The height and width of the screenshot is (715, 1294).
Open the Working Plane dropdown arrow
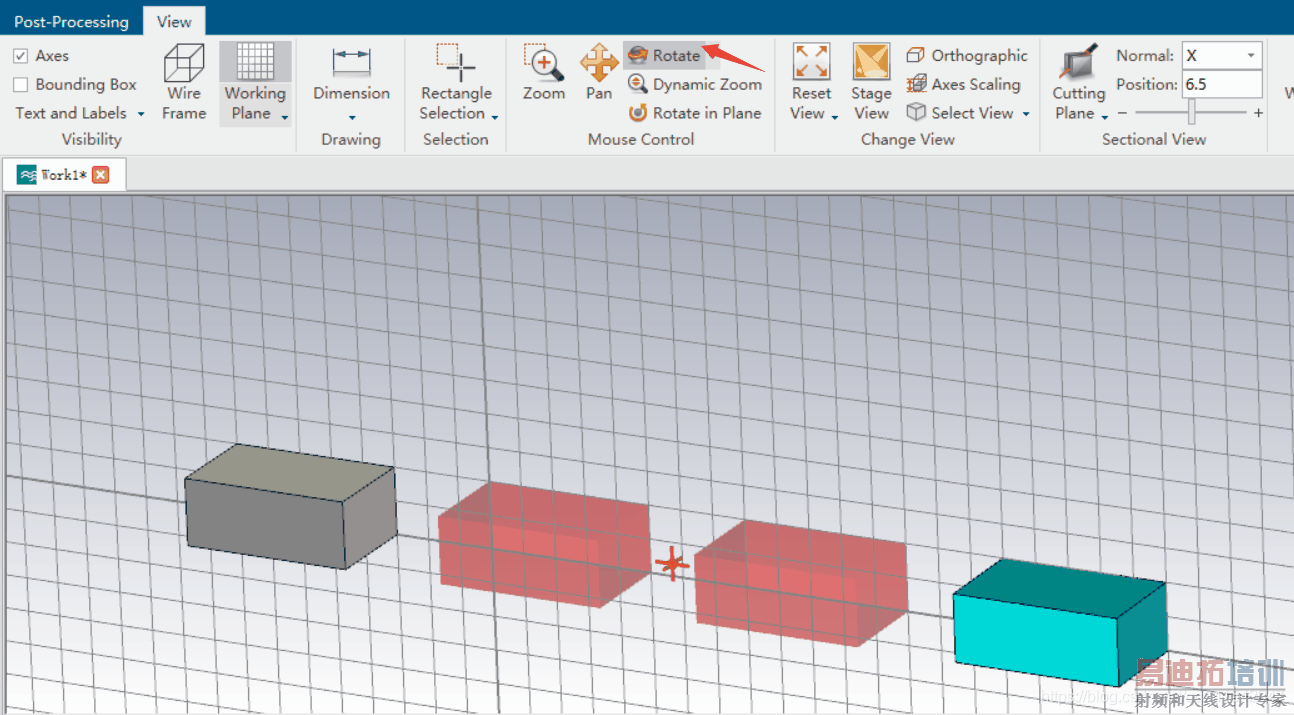tap(285, 116)
